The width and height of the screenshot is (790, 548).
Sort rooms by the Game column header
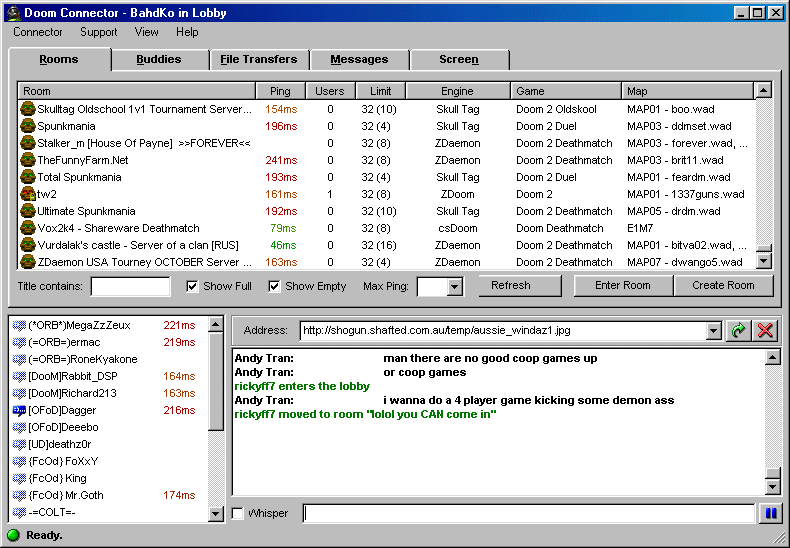coord(566,91)
